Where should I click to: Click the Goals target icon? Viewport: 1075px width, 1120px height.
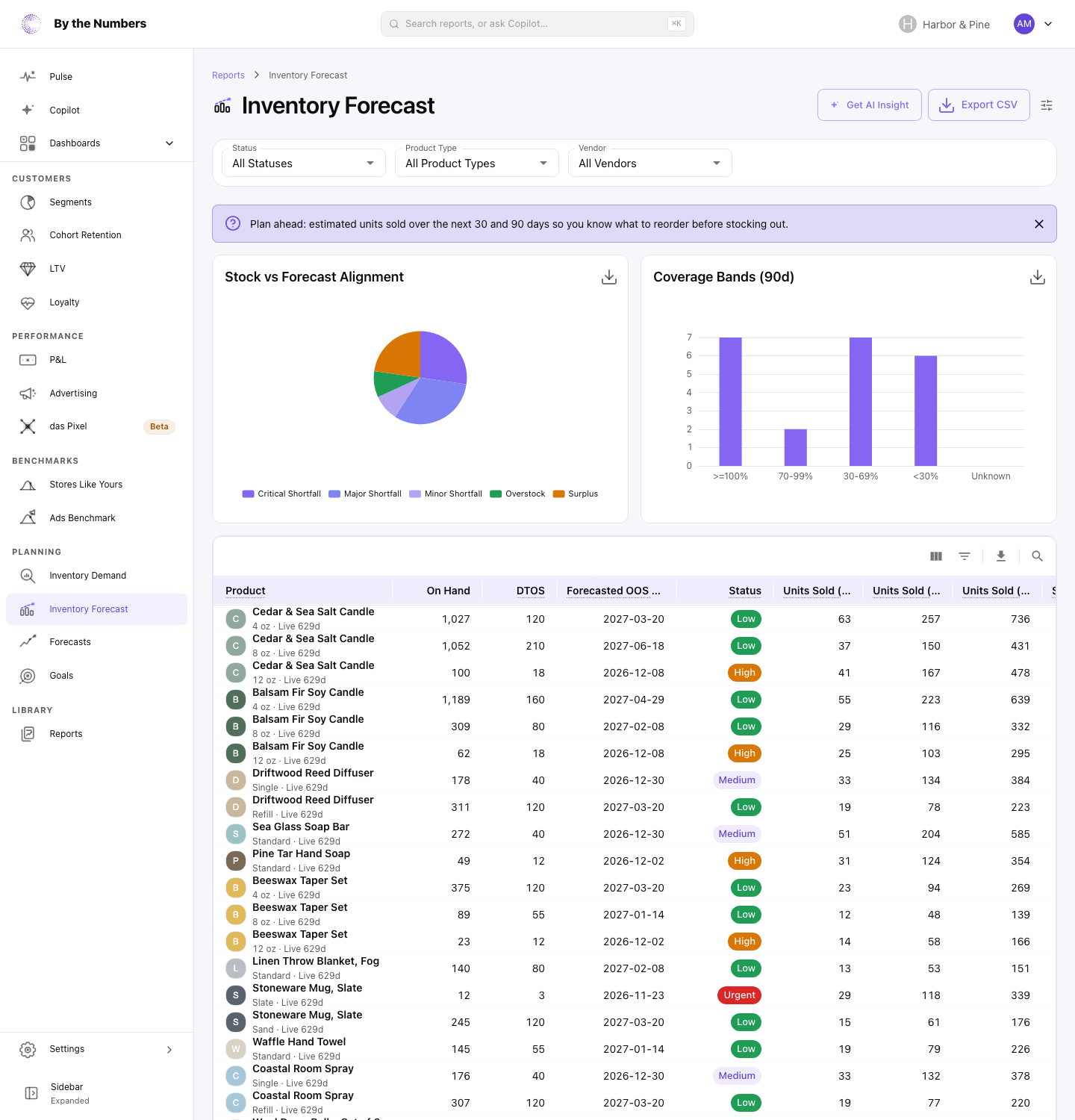(x=28, y=676)
